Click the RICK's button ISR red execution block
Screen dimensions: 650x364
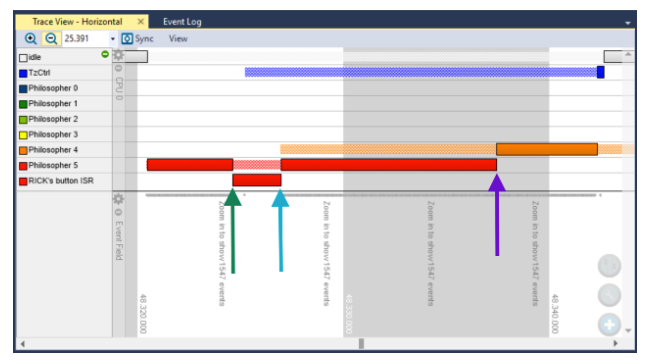tap(257, 180)
